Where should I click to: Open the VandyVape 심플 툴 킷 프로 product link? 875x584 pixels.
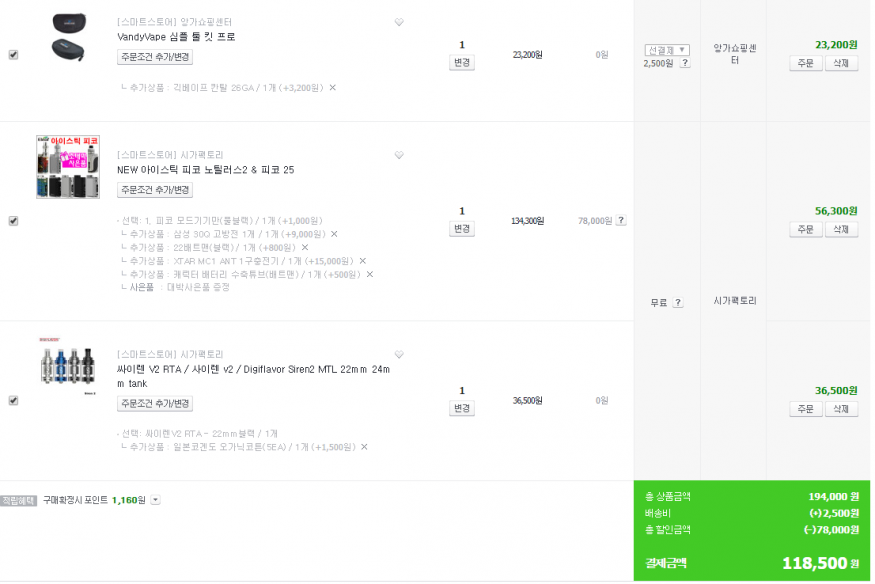click(x=176, y=37)
